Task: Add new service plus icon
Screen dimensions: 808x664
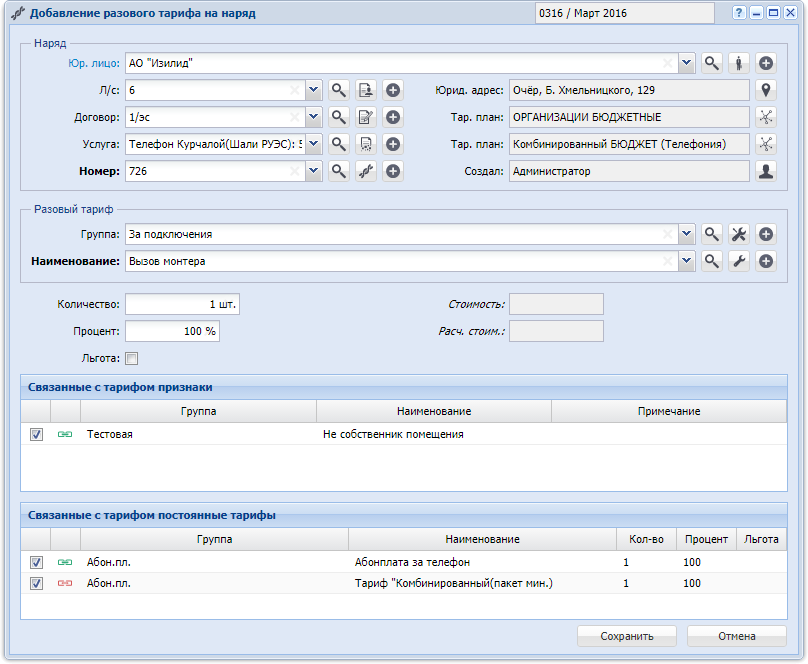Action: pyautogui.click(x=393, y=144)
